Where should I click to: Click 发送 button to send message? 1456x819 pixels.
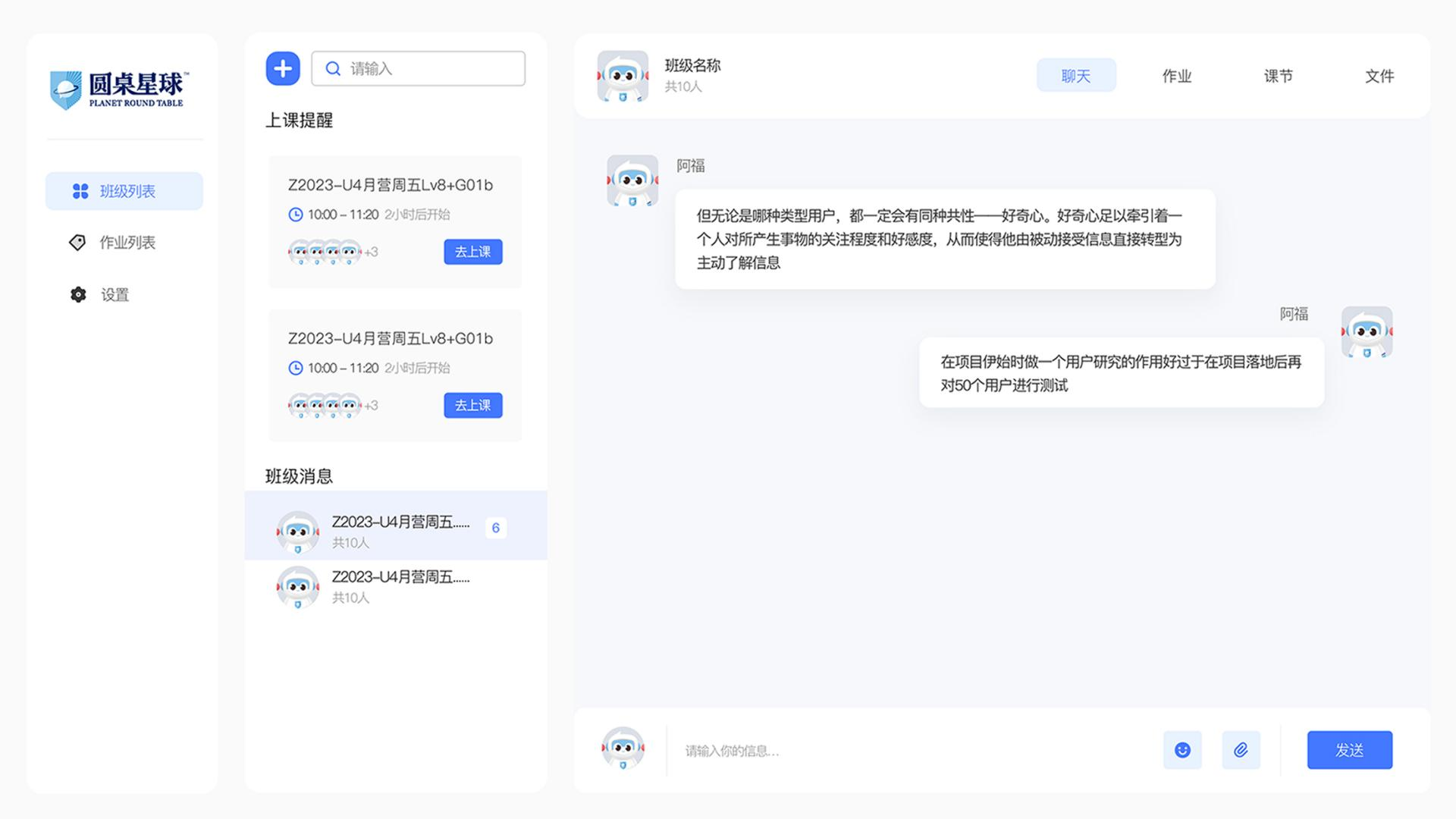coord(1350,749)
